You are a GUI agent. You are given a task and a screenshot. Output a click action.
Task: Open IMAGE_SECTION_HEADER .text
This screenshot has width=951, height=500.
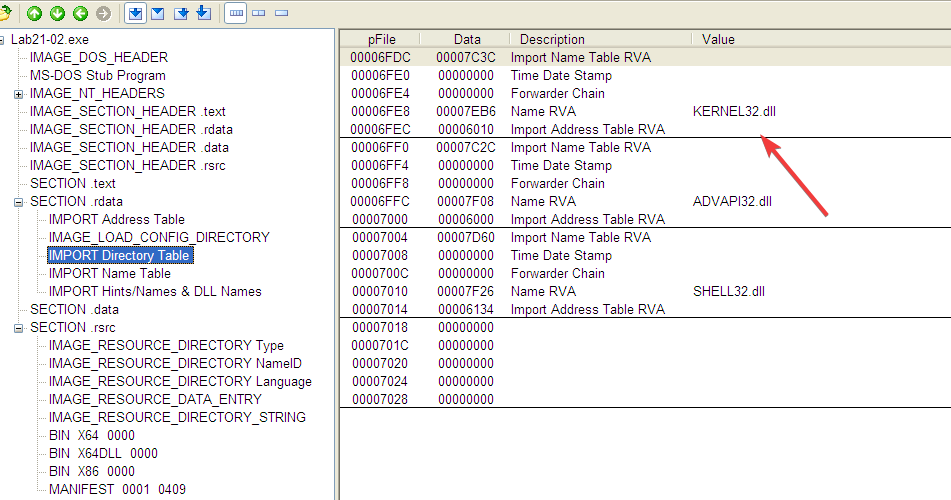pos(127,112)
